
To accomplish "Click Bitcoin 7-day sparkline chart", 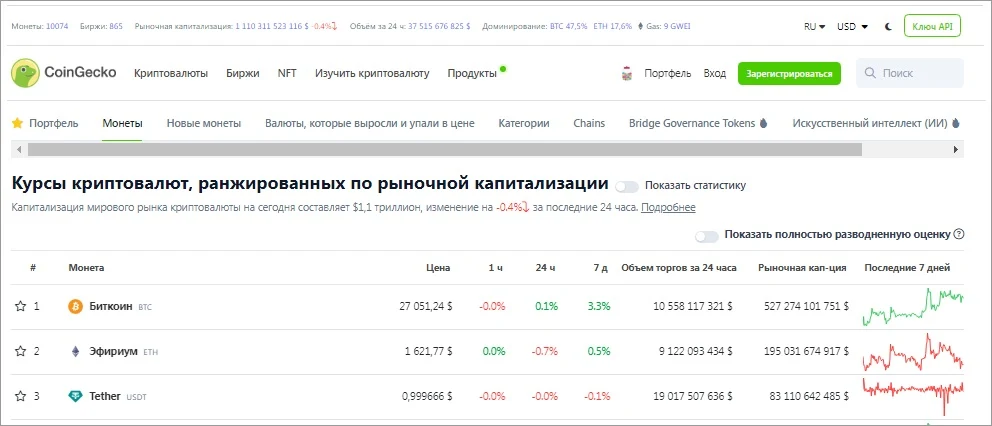I will (912, 306).
